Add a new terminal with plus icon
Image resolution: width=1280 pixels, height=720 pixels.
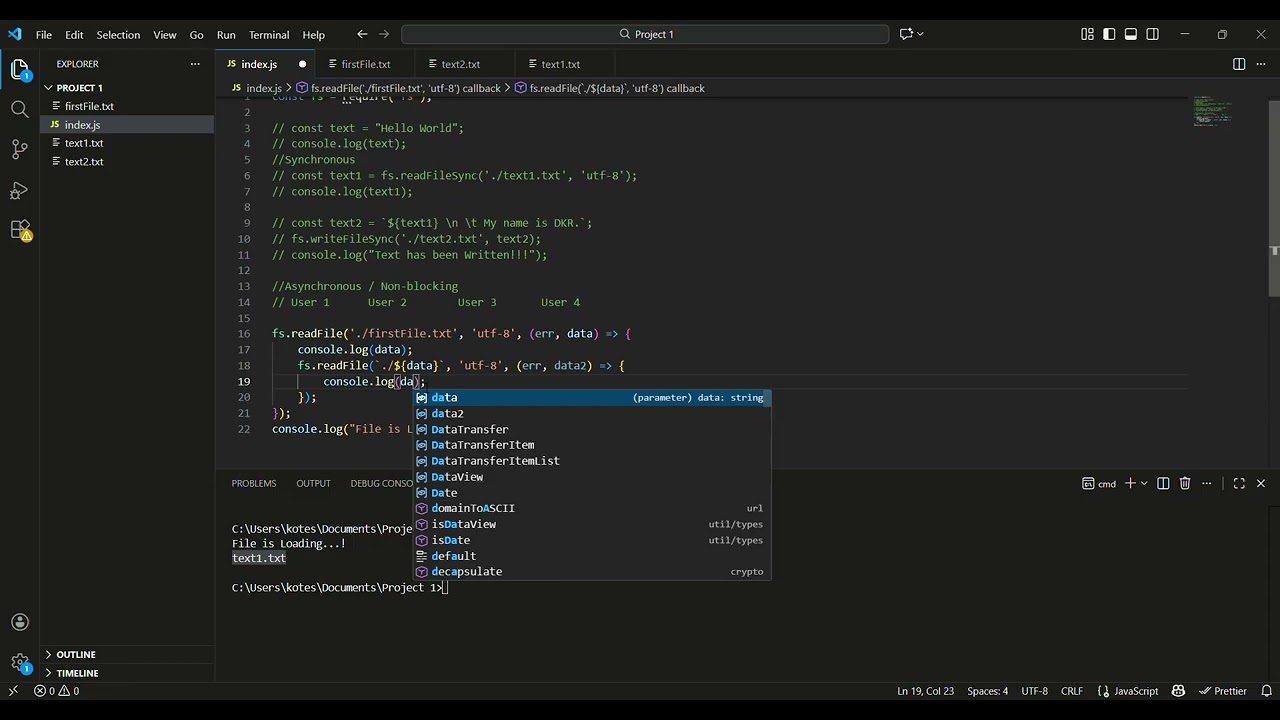click(x=1131, y=483)
